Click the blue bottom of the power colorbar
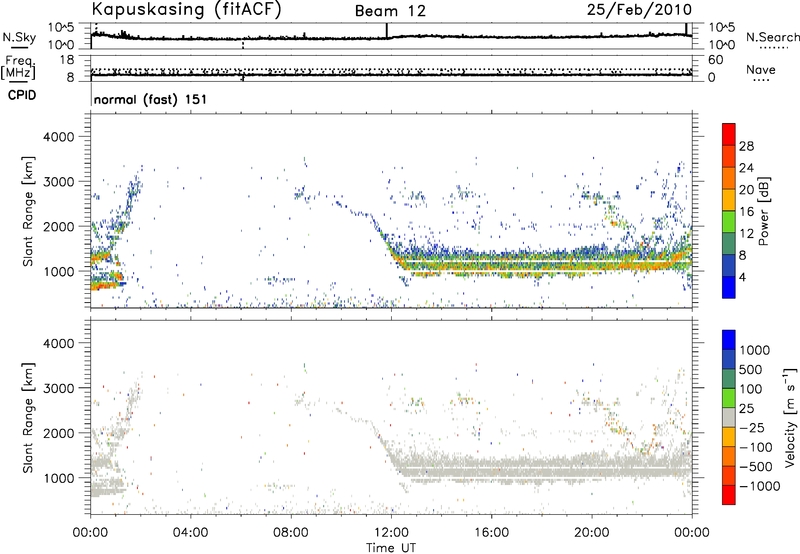This screenshot has width=800, height=554. [729, 287]
